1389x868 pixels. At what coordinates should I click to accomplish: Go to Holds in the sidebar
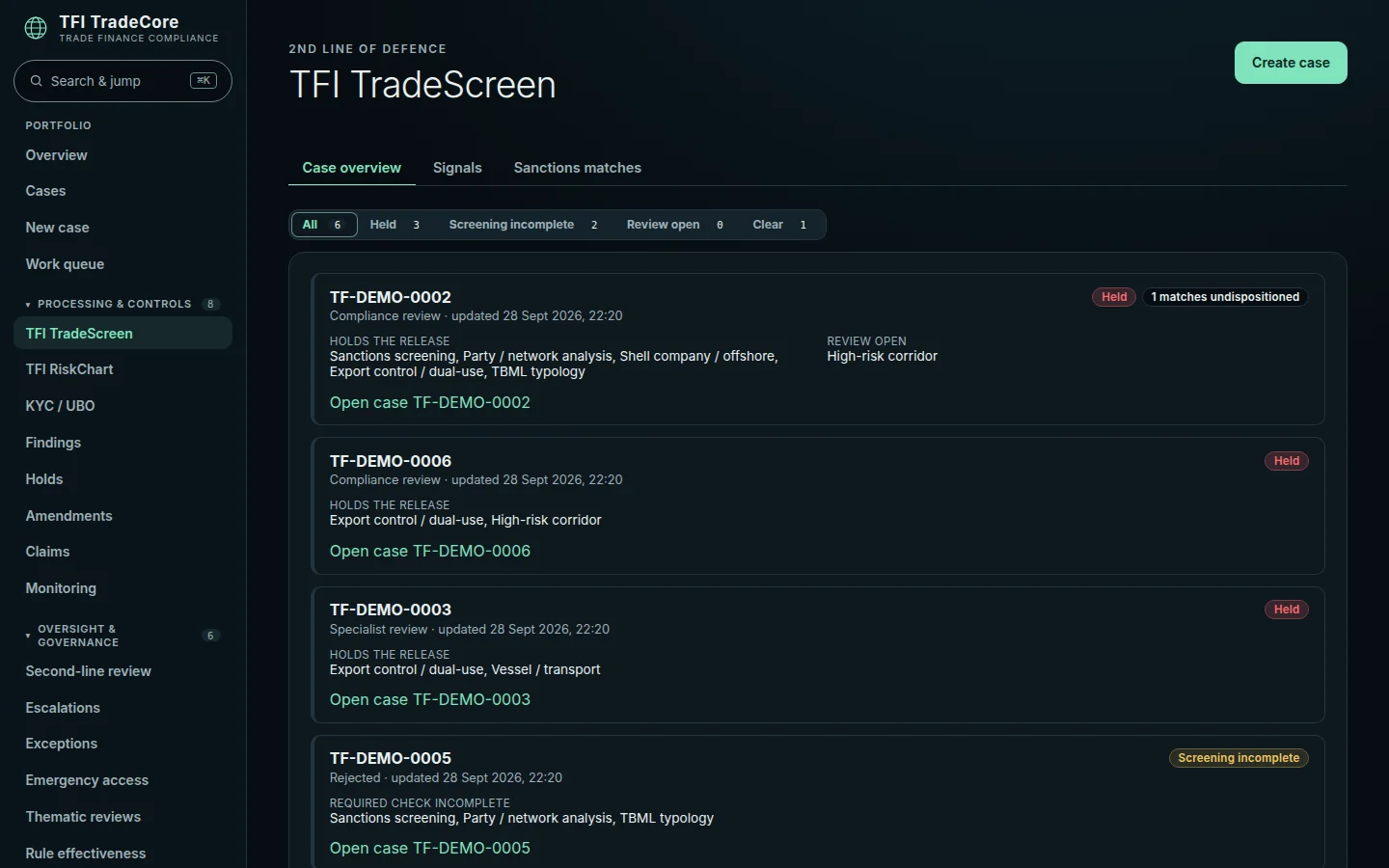pos(123,479)
